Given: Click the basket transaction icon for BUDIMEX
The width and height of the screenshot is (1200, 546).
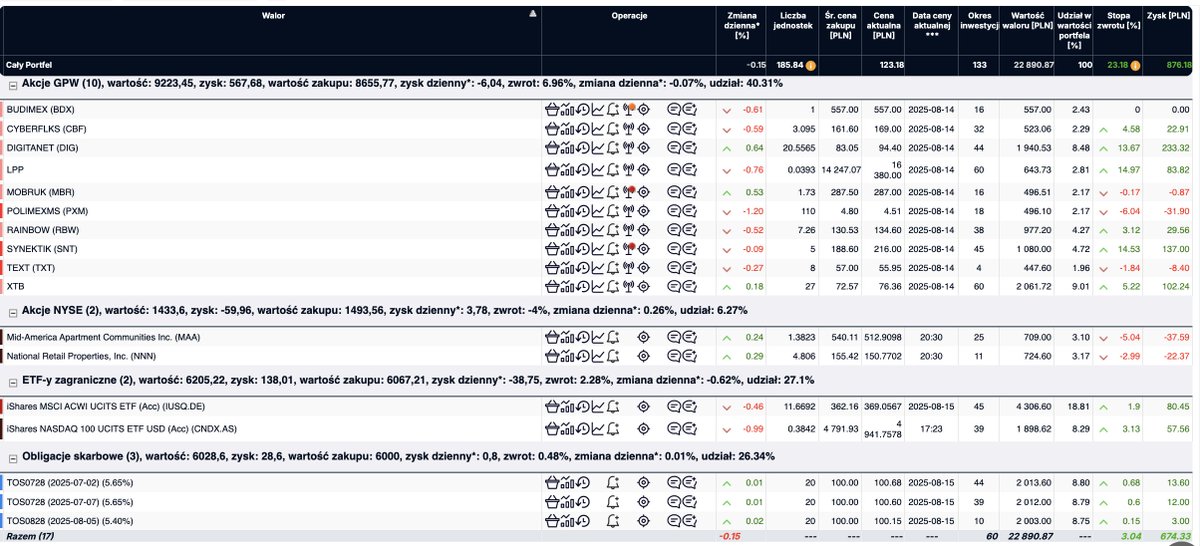Looking at the screenshot, I should pyautogui.click(x=551, y=109).
